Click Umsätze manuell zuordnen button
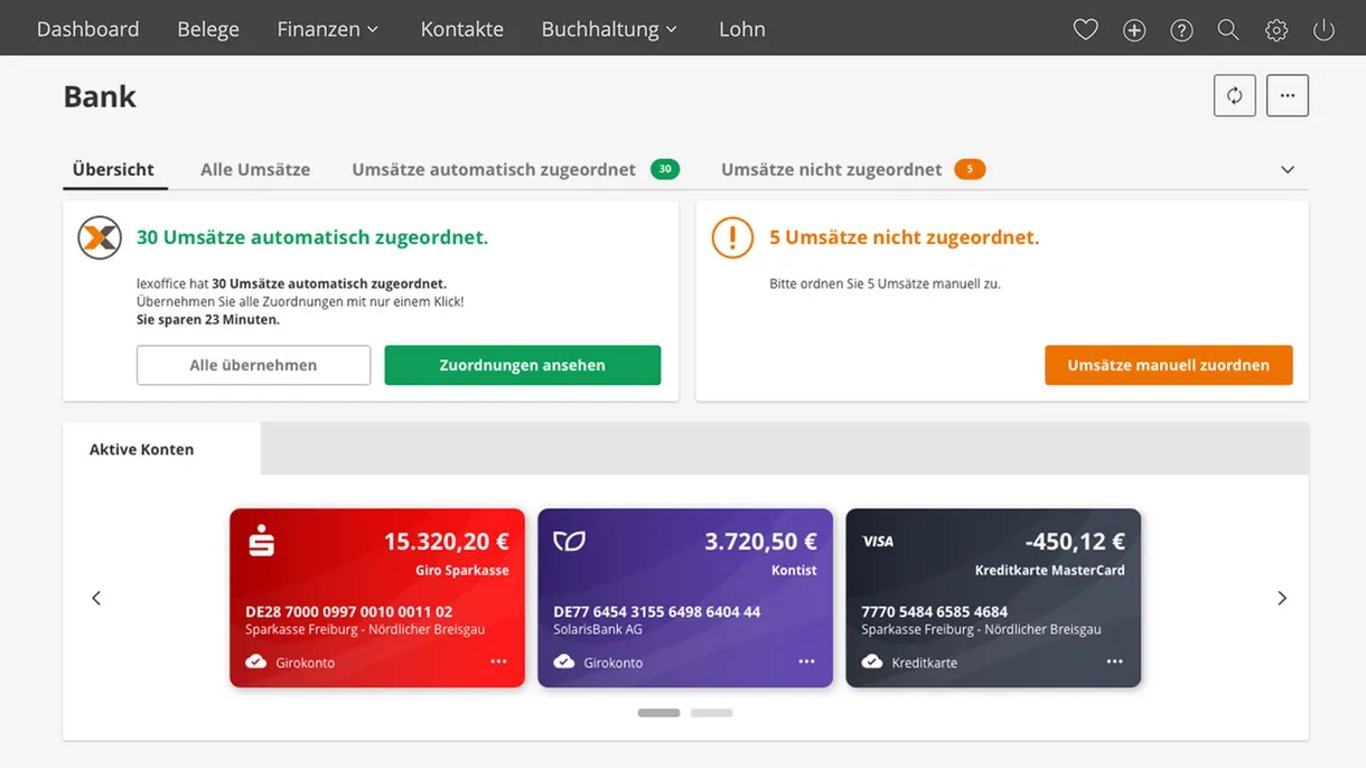 point(1168,365)
